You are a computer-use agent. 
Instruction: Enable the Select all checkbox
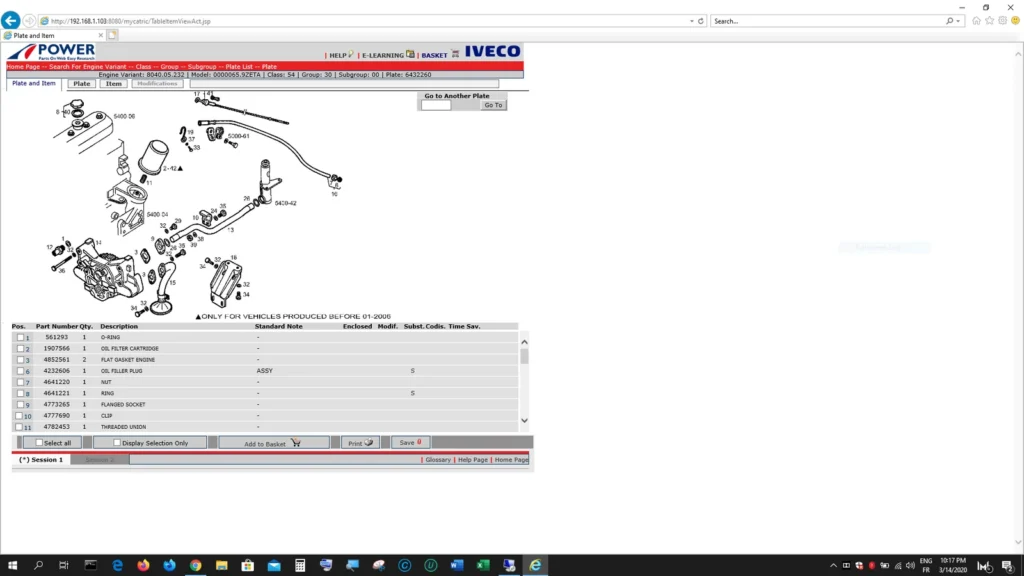click(x=37, y=442)
